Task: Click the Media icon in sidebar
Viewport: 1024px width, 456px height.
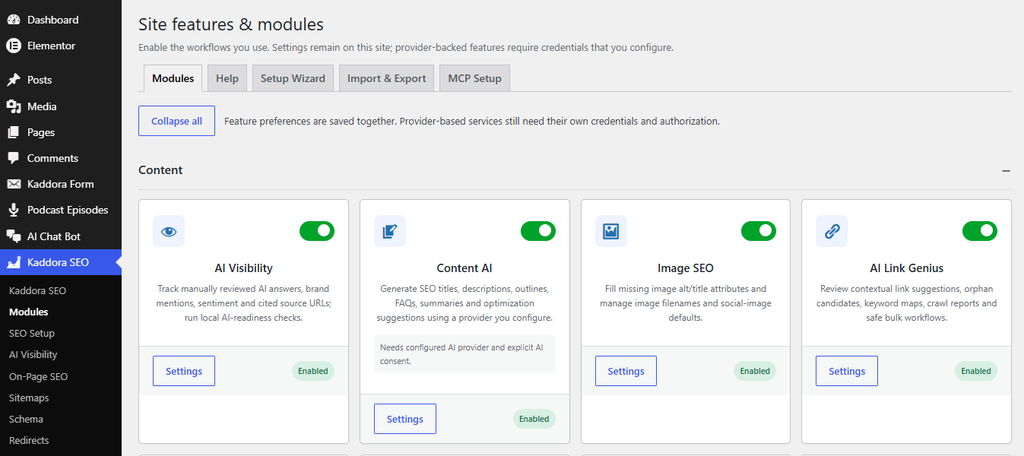Action: [13, 106]
